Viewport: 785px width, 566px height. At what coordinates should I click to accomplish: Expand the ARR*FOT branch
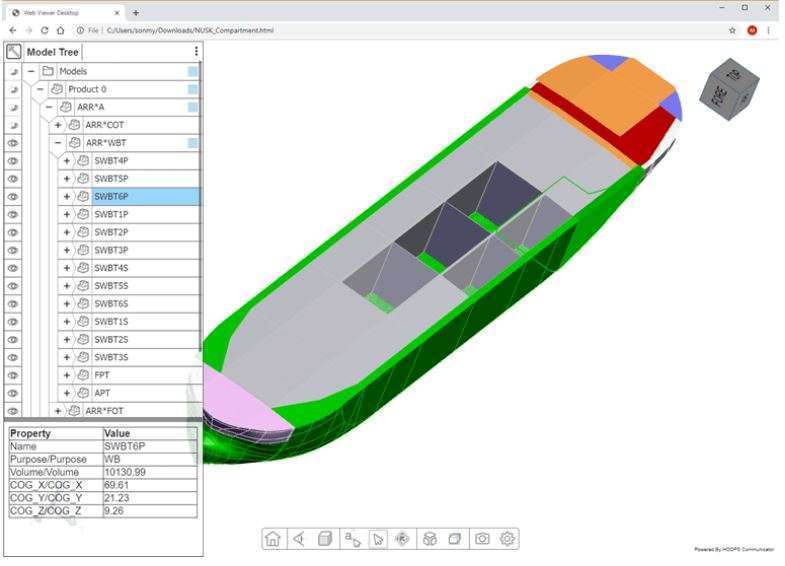tap(58, 411)
